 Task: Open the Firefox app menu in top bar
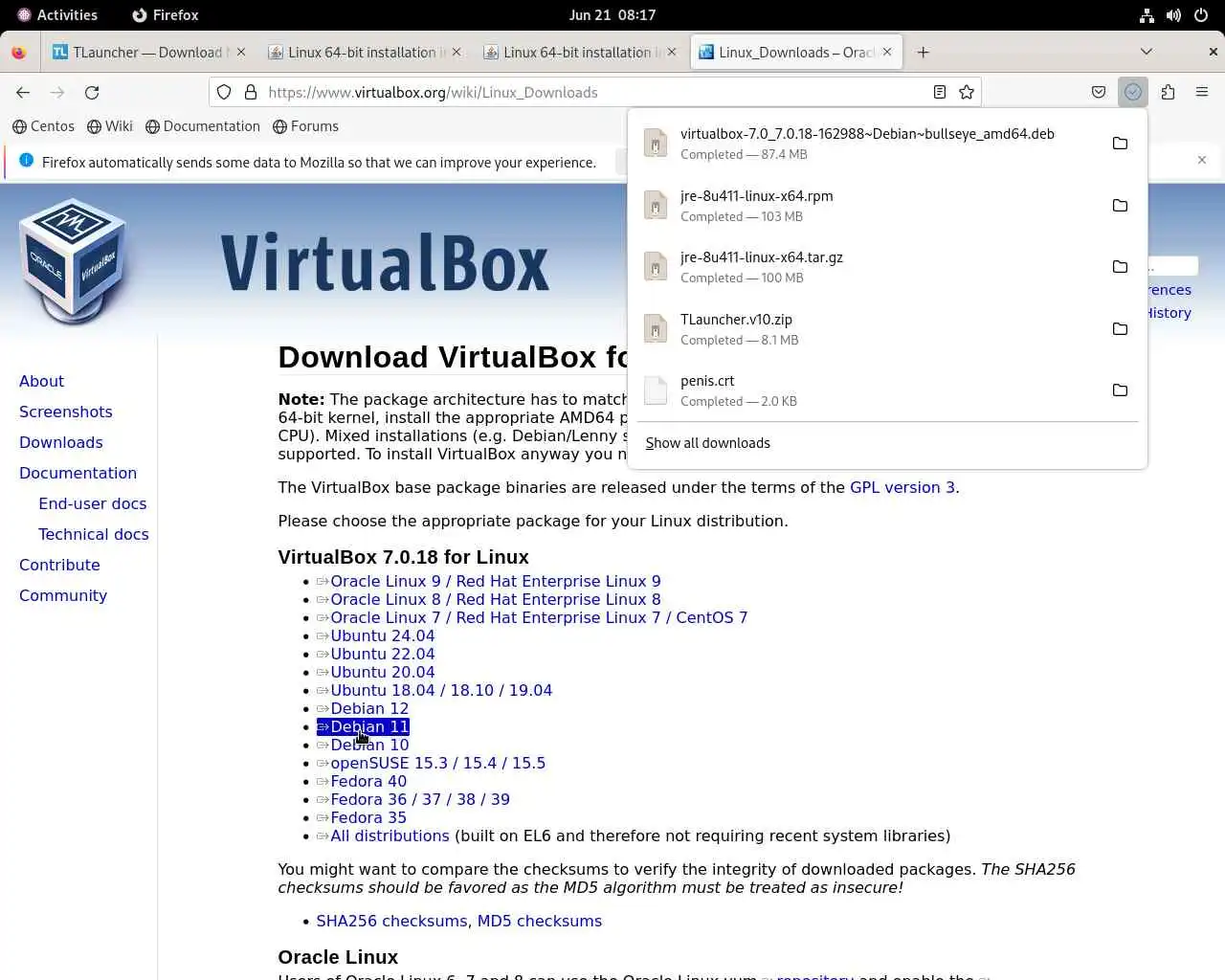(x=165, y=15)
